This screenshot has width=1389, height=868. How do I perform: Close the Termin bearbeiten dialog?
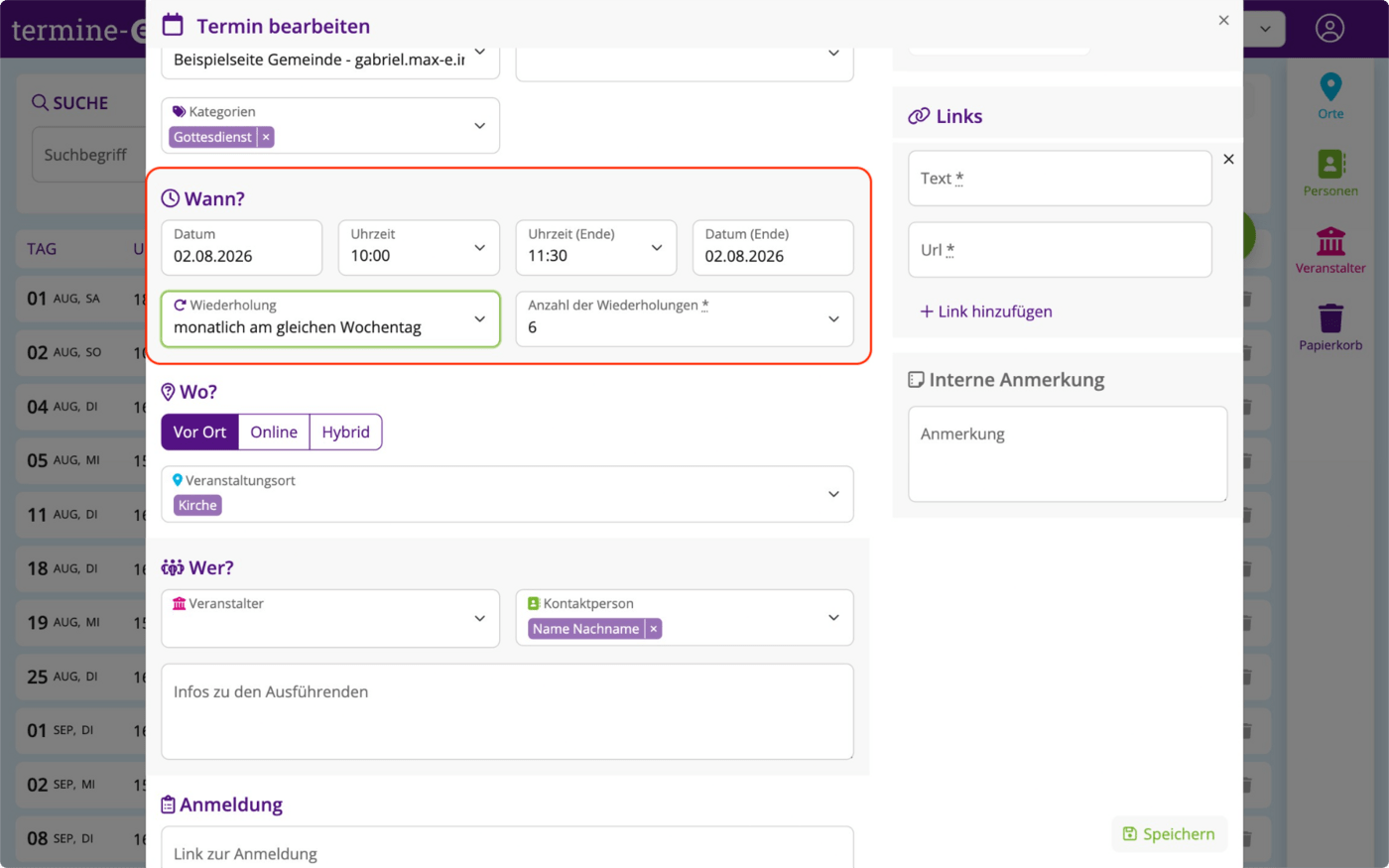pyautogui.click(x=1223, y=20)
